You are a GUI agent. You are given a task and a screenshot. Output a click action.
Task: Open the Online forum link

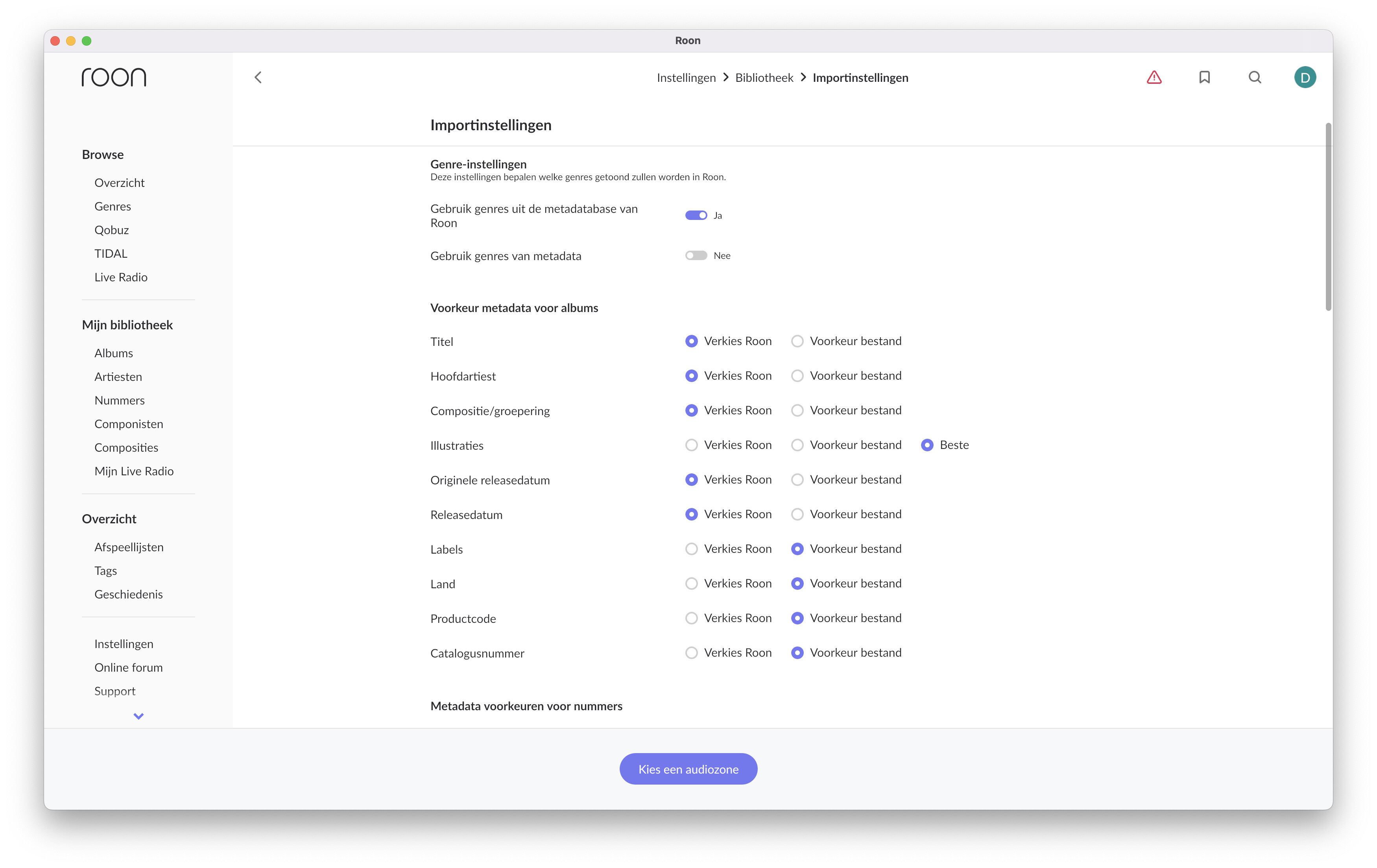coord(129,667)
